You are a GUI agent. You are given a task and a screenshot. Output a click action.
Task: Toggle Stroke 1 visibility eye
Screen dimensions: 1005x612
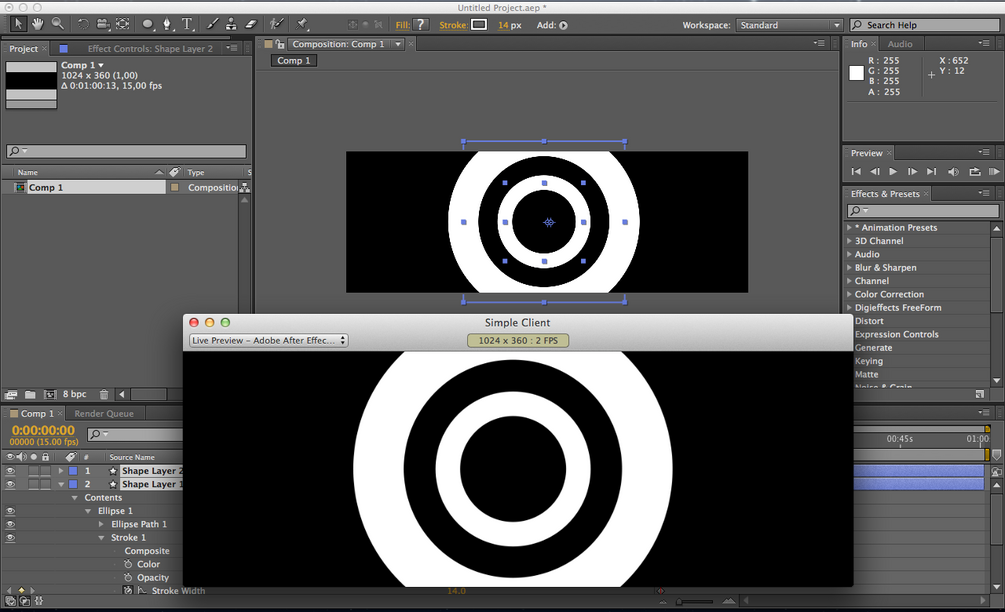click(10, 538)
